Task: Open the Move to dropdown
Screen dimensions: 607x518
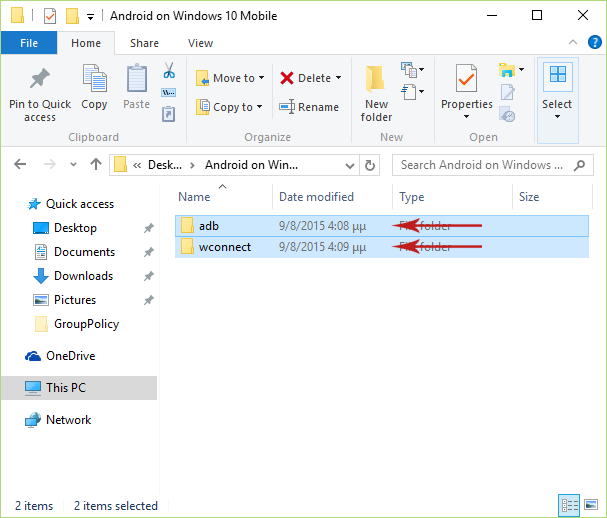Action: [x=230, y=78]
